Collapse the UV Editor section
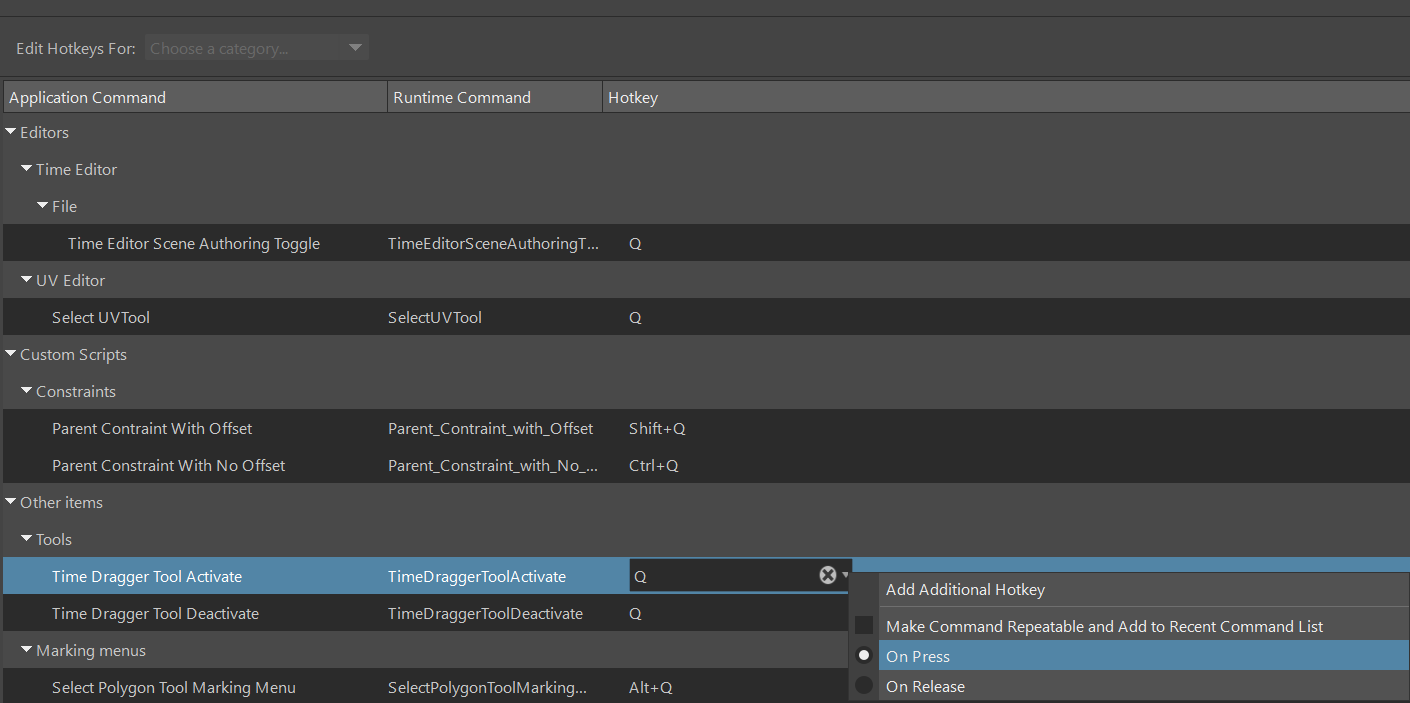 (x=27, y=280)
